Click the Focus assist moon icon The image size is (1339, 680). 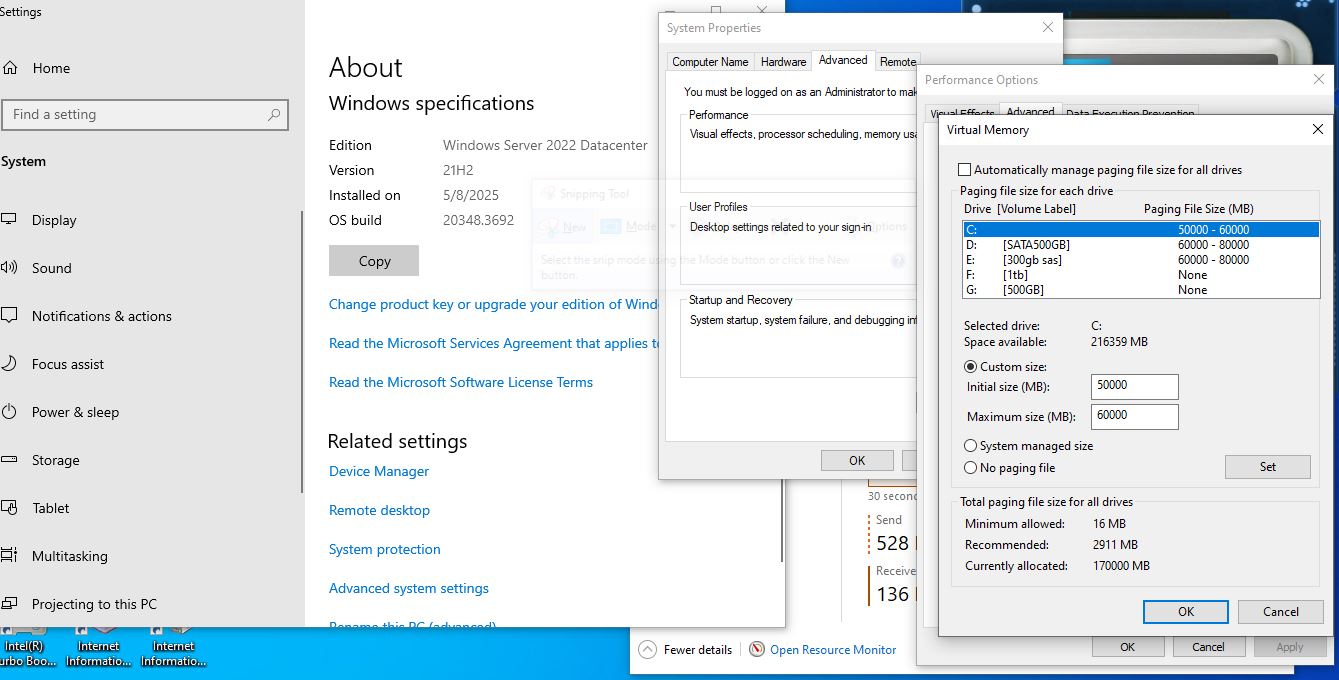(10, 364)
